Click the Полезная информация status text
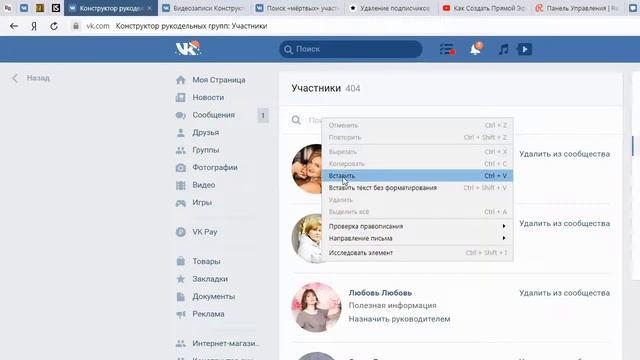The image size is (640, 360). [x=392, y=306]
